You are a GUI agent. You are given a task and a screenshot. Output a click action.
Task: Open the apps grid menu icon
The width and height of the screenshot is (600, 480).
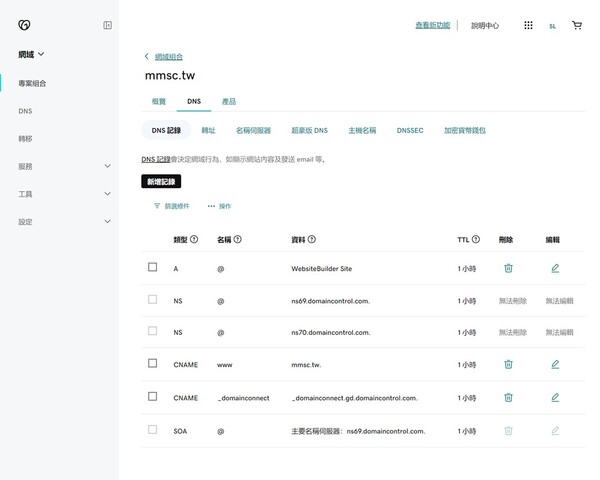click(528, 25)
